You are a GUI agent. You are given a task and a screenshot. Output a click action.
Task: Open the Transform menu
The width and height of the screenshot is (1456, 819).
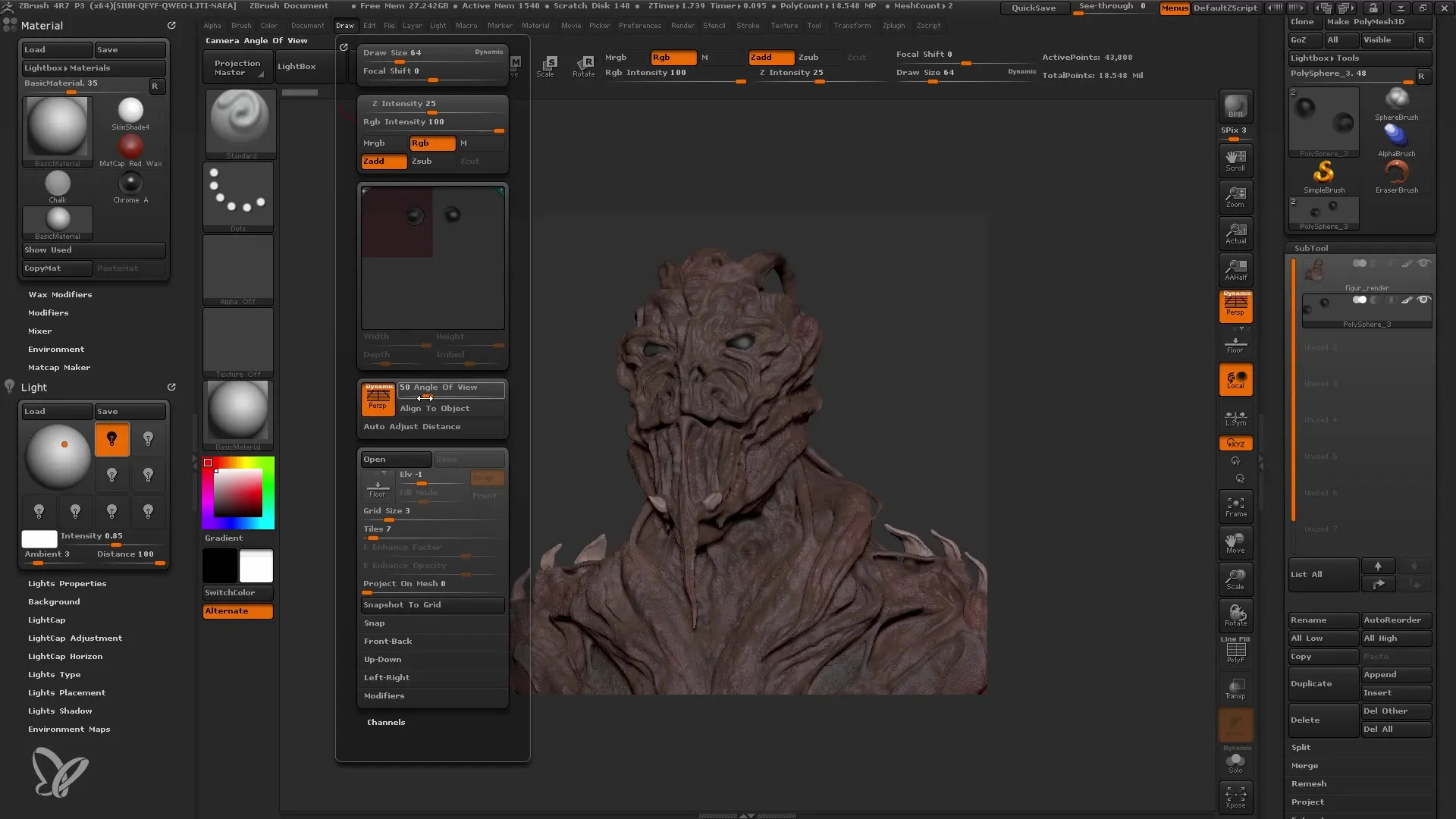pyautogui.click(x=852, y=25)
